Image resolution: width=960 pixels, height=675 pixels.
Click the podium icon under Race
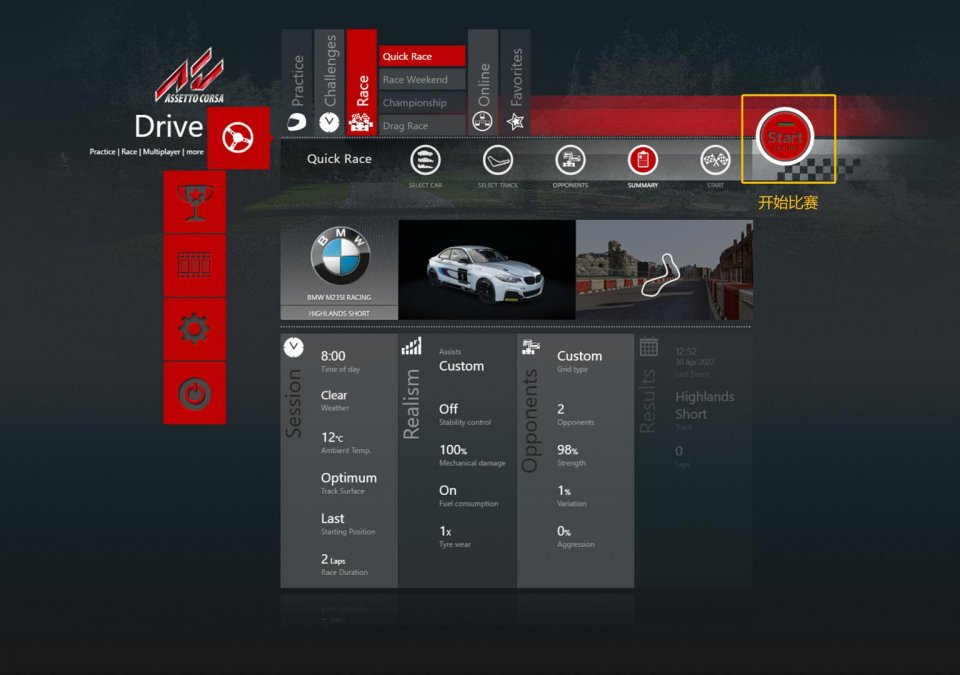(x=361, y=123)
